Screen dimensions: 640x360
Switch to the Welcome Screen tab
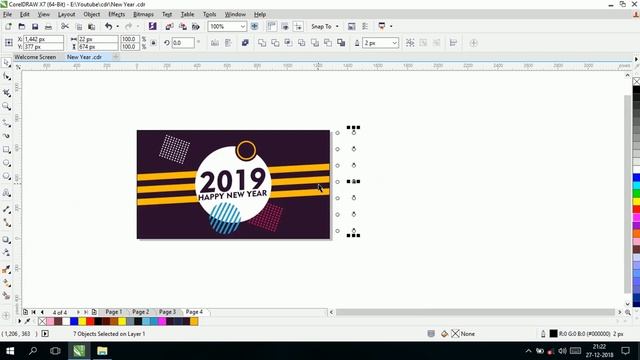35,57
